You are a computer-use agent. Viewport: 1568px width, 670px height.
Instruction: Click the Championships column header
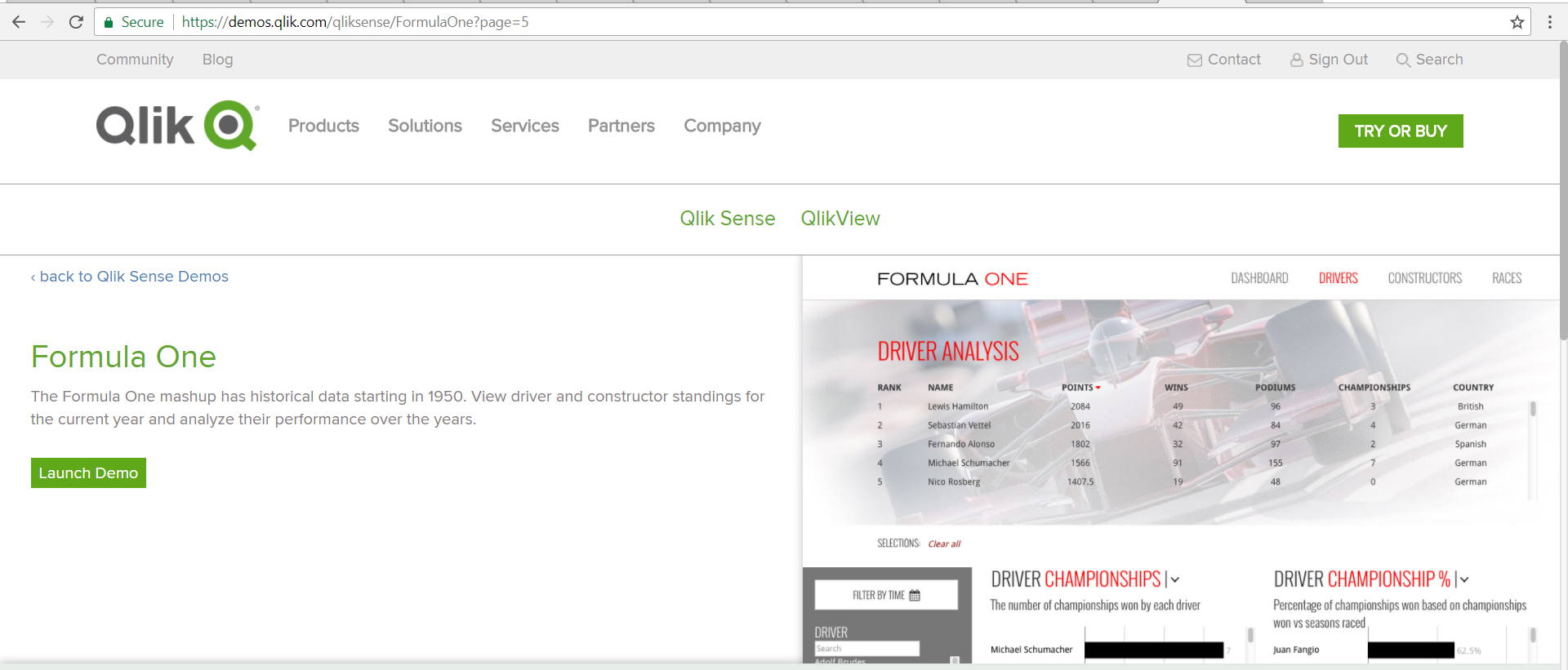click(x=1374, y=388)
